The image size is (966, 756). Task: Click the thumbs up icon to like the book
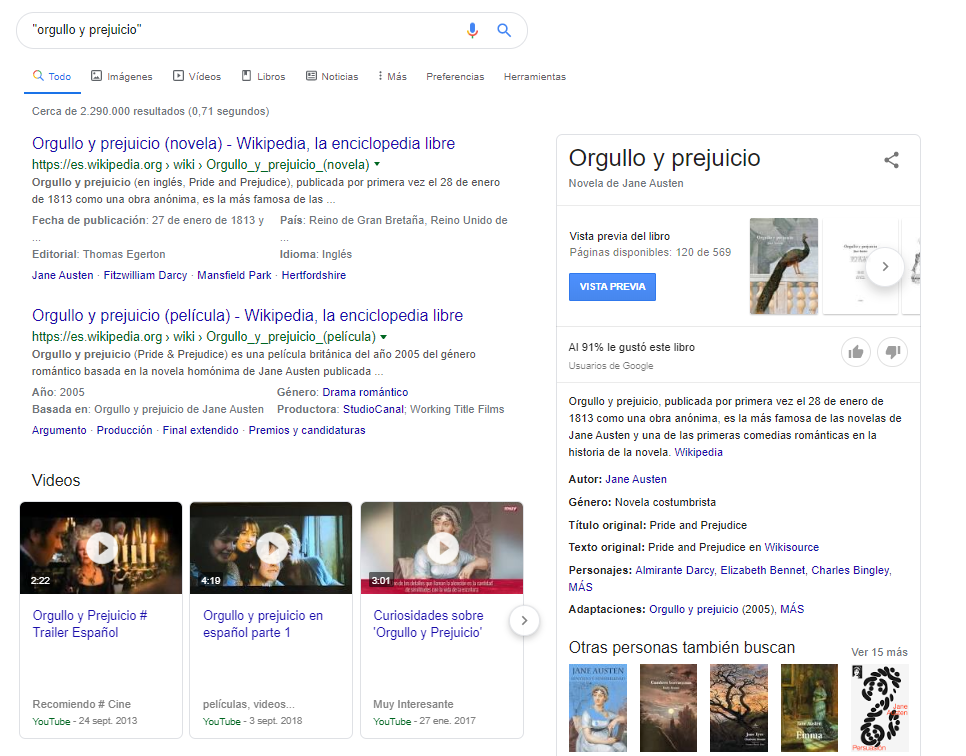pos(856,352)
